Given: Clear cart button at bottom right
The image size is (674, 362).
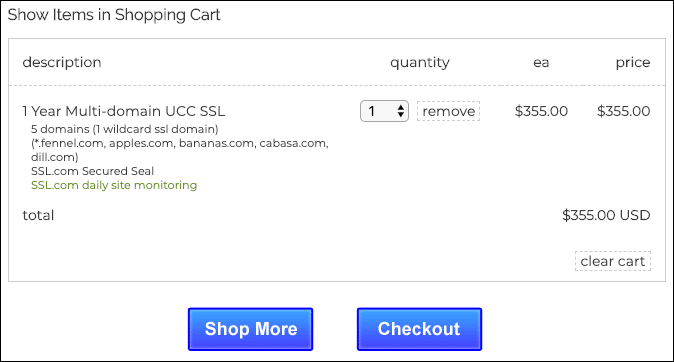Looking at the screenshot, I should [x=613, y=261].
